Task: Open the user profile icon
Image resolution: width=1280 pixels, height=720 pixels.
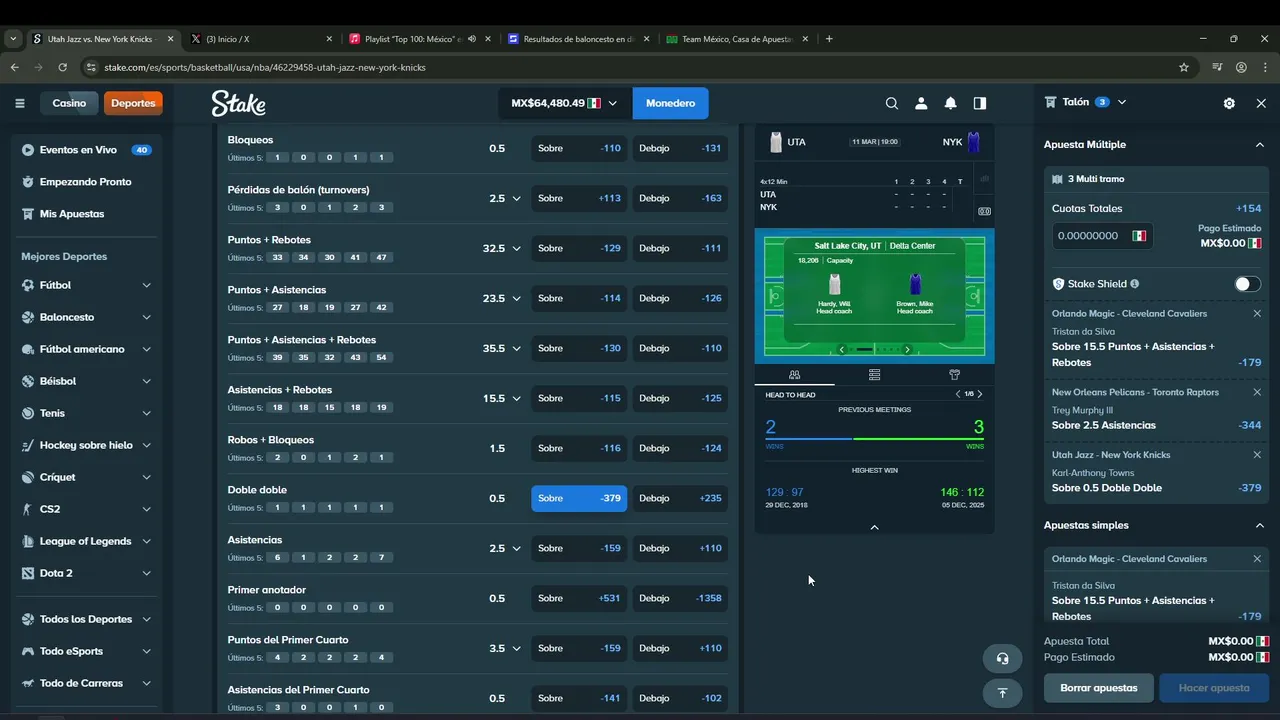Action: pos(921,103)
